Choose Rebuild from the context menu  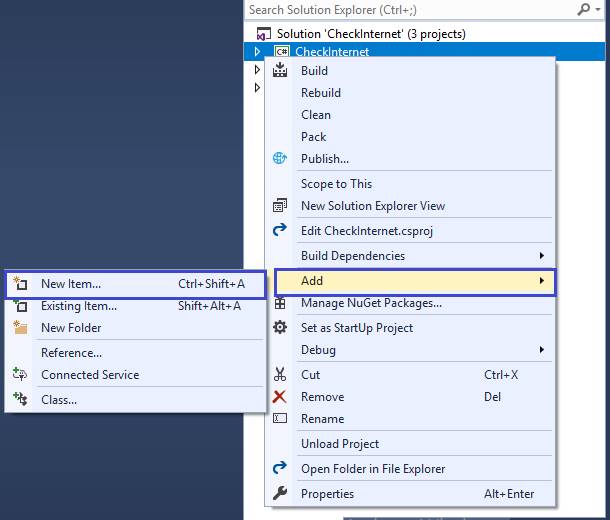pos(321,93)
